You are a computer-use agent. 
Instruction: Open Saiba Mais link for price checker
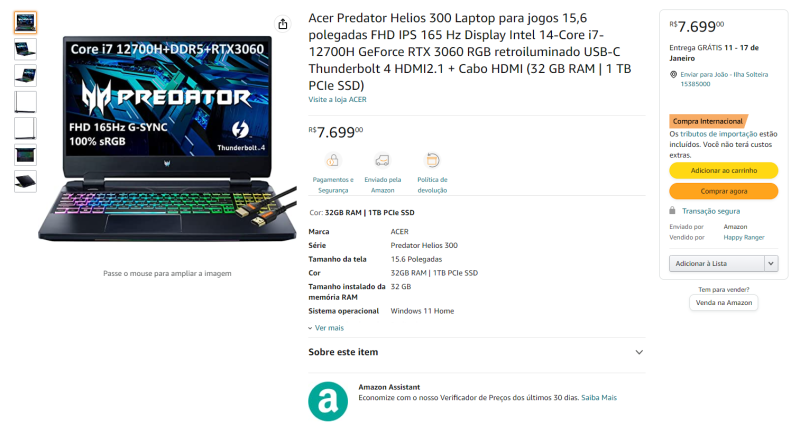pyautogui.click(x=599, y=397)
